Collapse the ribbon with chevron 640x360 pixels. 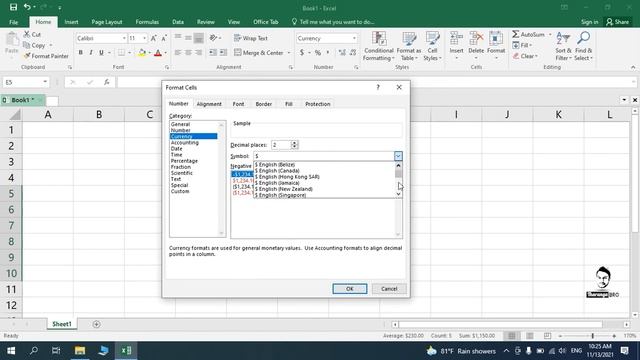[633, 67]
